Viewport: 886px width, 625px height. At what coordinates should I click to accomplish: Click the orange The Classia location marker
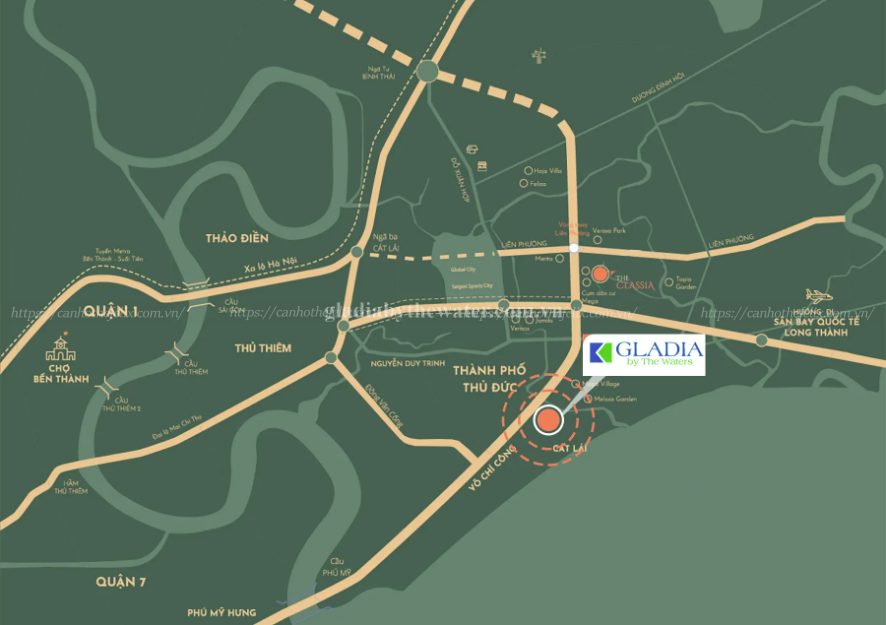(x=600, y=274)
